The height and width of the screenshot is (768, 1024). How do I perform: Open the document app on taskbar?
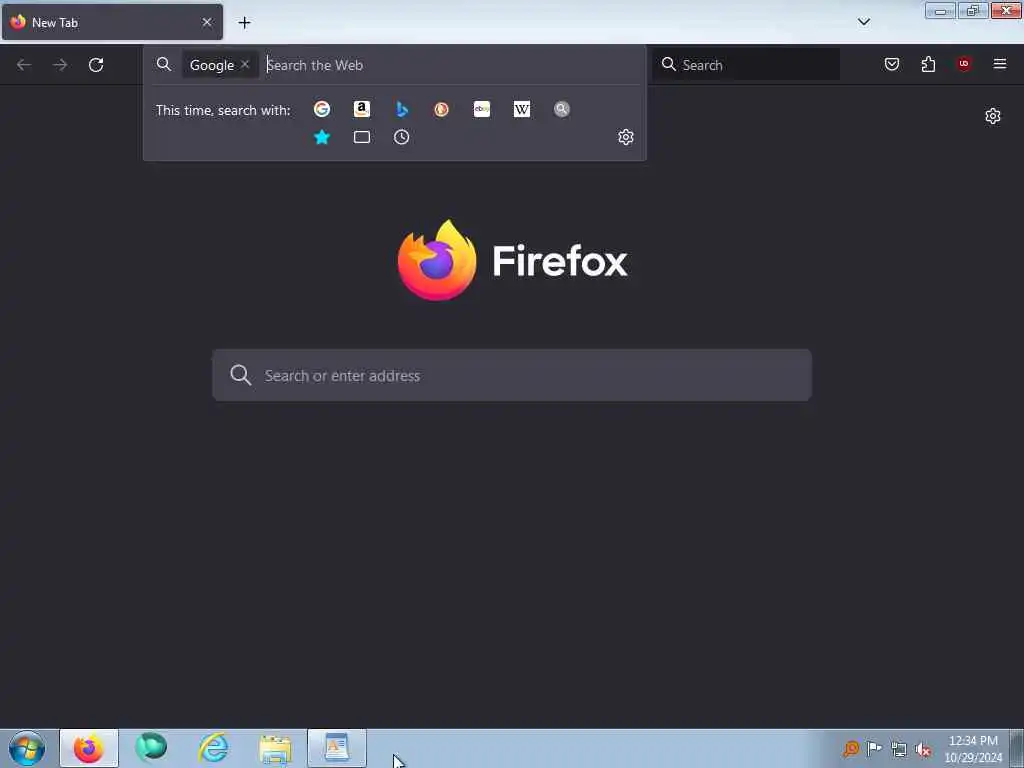(337, 748)
